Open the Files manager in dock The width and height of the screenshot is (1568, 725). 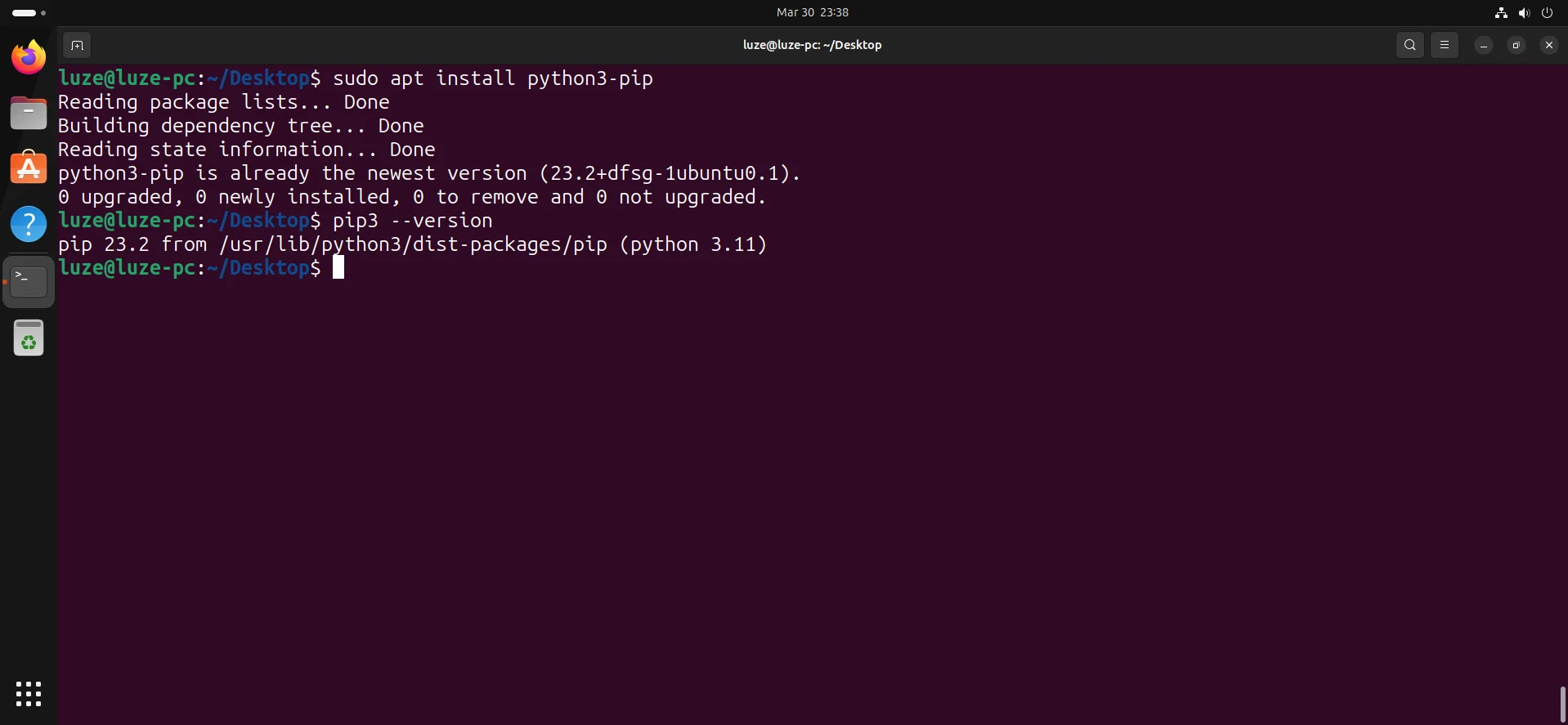[x=29, y=113]
